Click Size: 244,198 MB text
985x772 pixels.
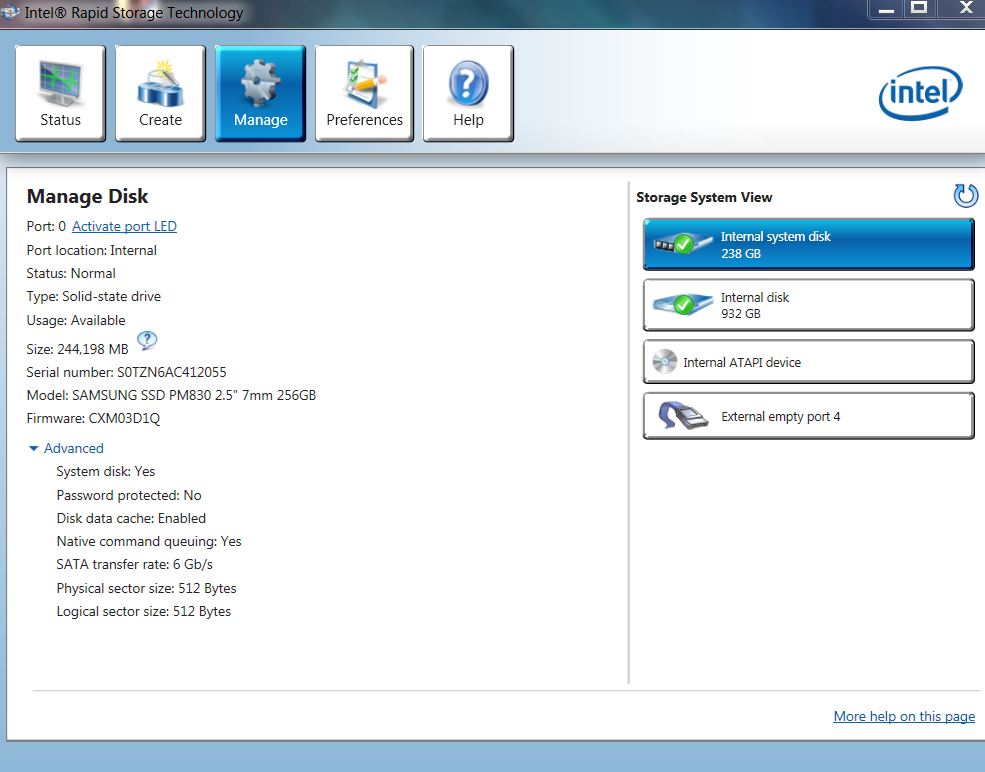tap(77, 349)
